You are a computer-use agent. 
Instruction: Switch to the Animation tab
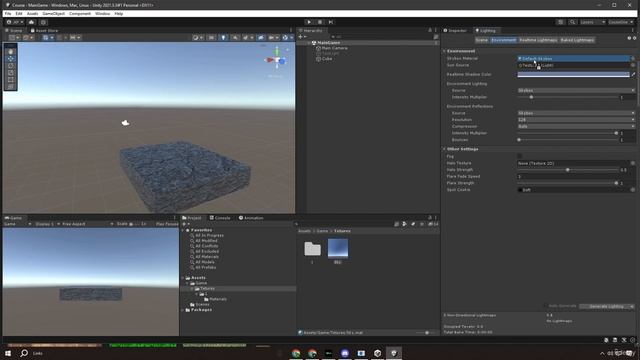click(x=251, y=218)
